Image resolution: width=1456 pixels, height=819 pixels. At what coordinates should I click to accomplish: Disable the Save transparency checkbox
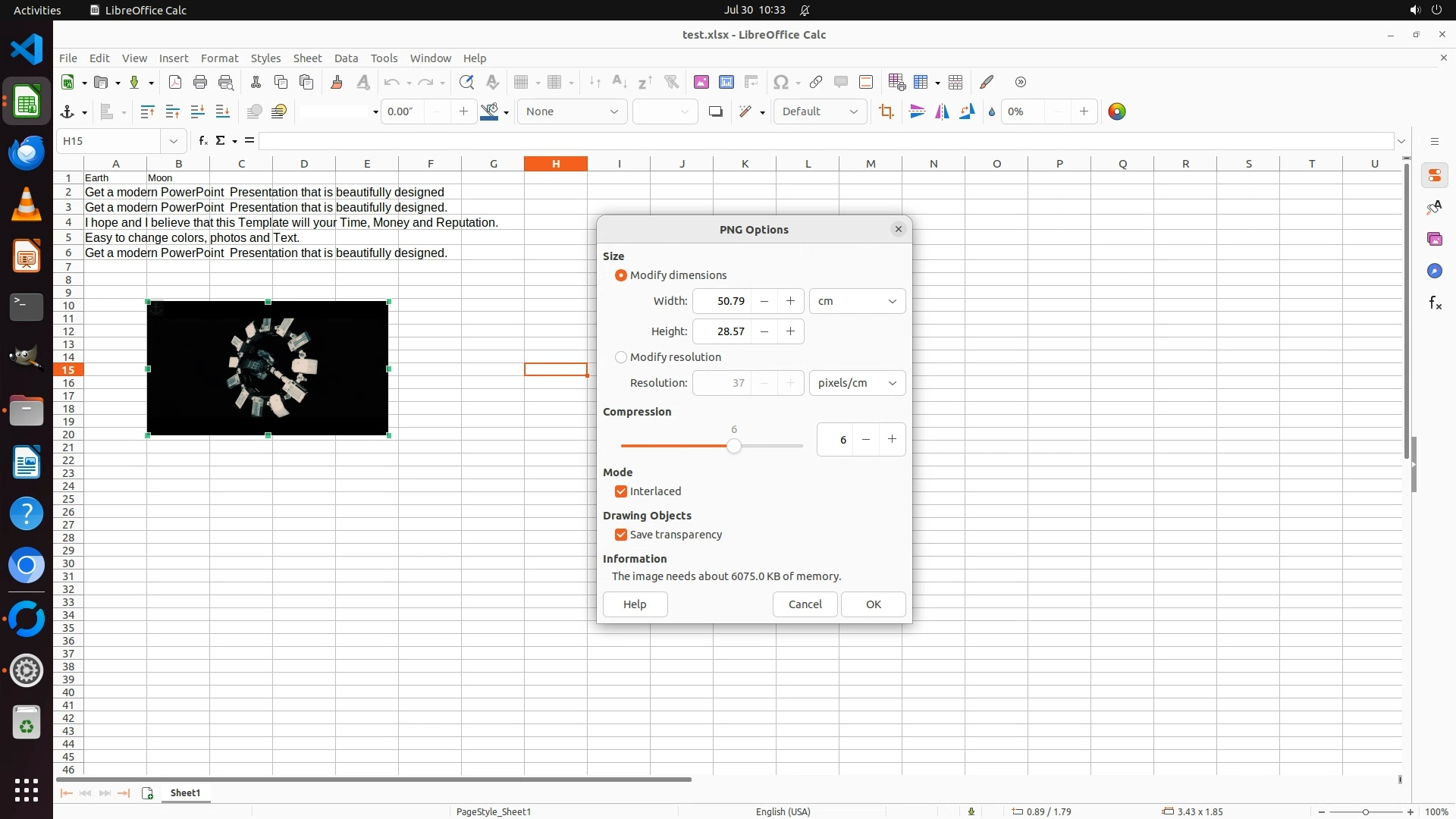click(x=621, y=535)
